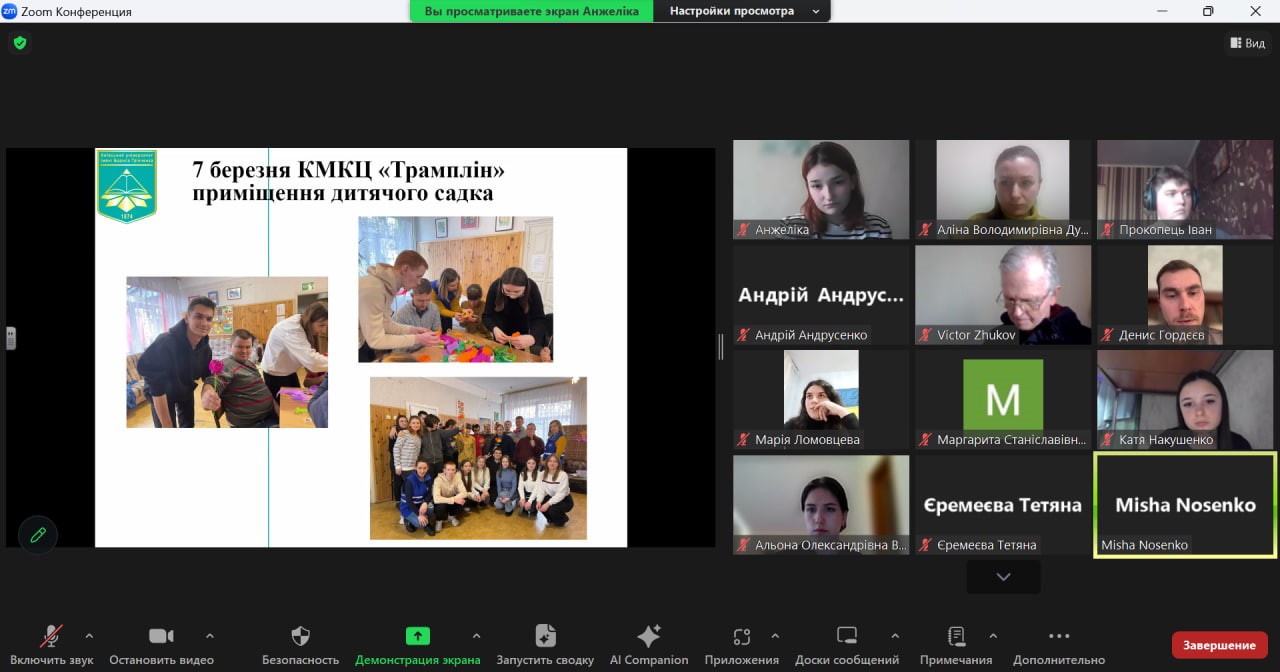This screenshot has height=672, width=1280.
Task: Open the Дополнительно more menu
Action: pyautogui.click(x=1058, y=645)
